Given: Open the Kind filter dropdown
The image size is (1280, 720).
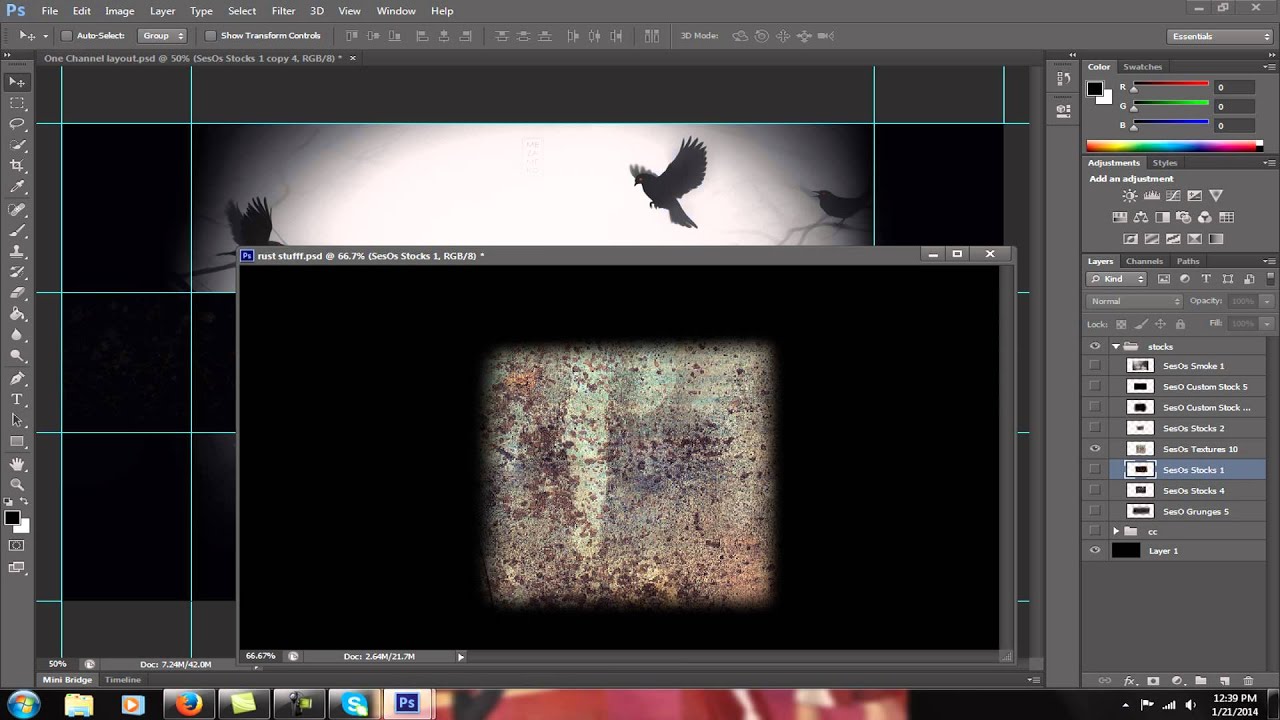Looking at the screenshot, I should [1118, 279].
